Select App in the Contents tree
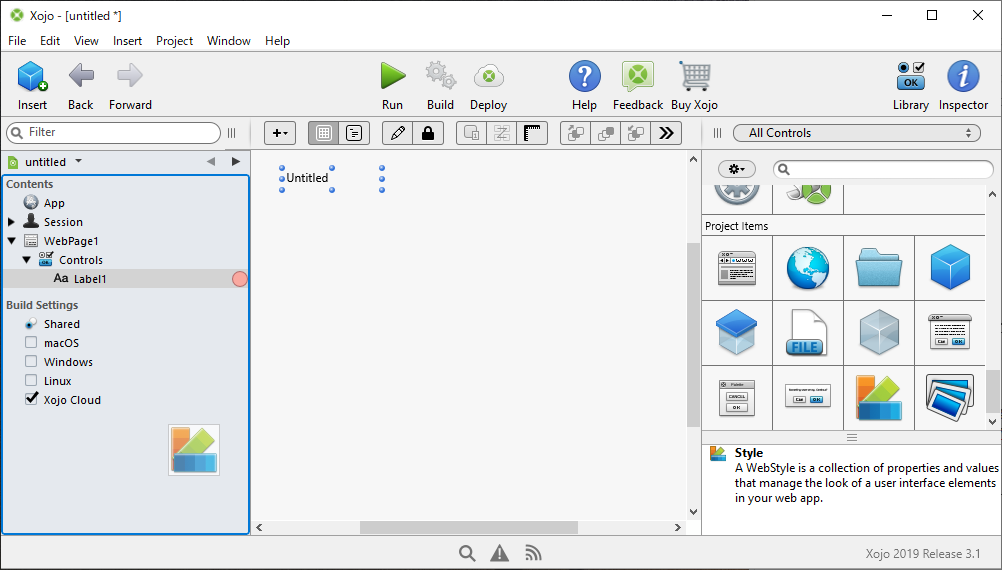The height and width of the screenshot is (570, 1002). [54, 203]
